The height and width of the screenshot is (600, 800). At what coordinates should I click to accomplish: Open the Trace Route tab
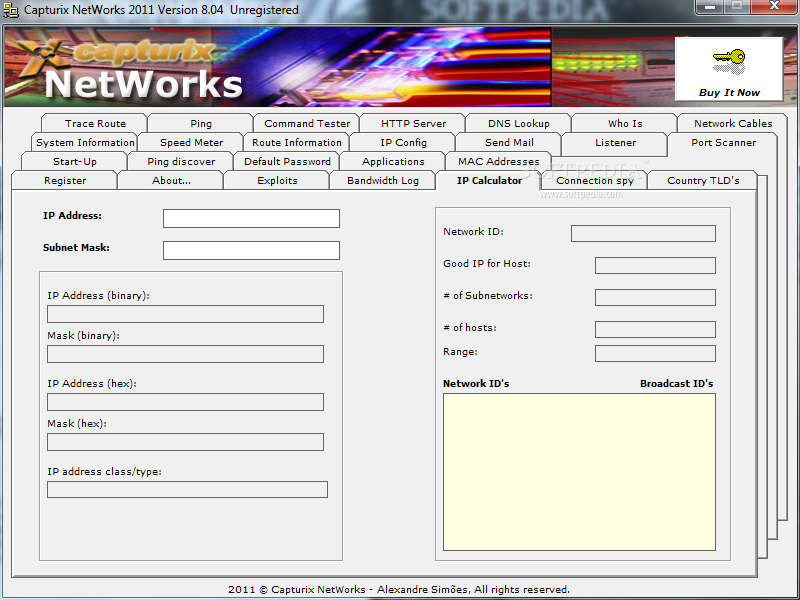[x=95, y=123]
